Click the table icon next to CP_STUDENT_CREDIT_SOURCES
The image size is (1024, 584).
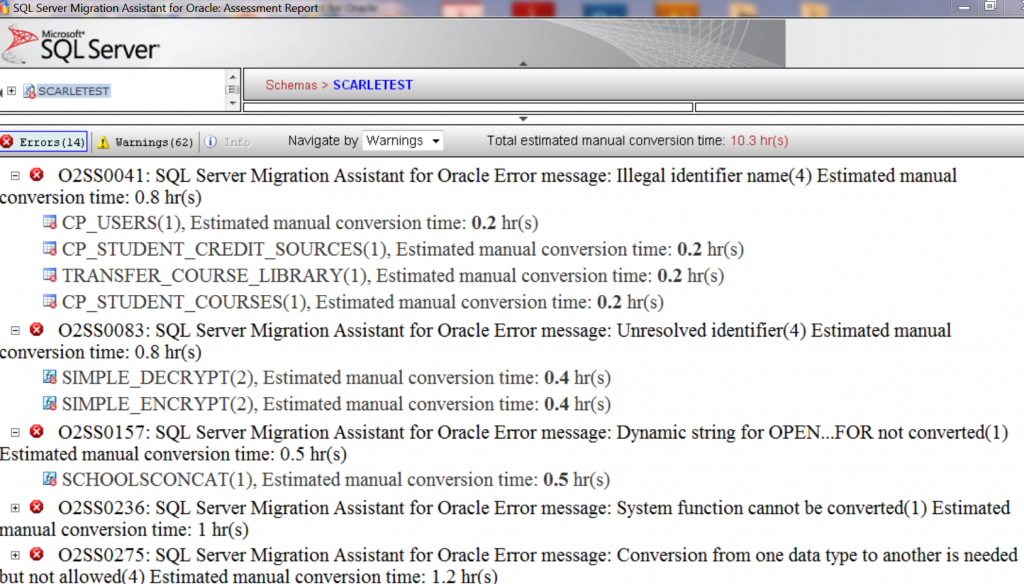click(x=50, y=248)
